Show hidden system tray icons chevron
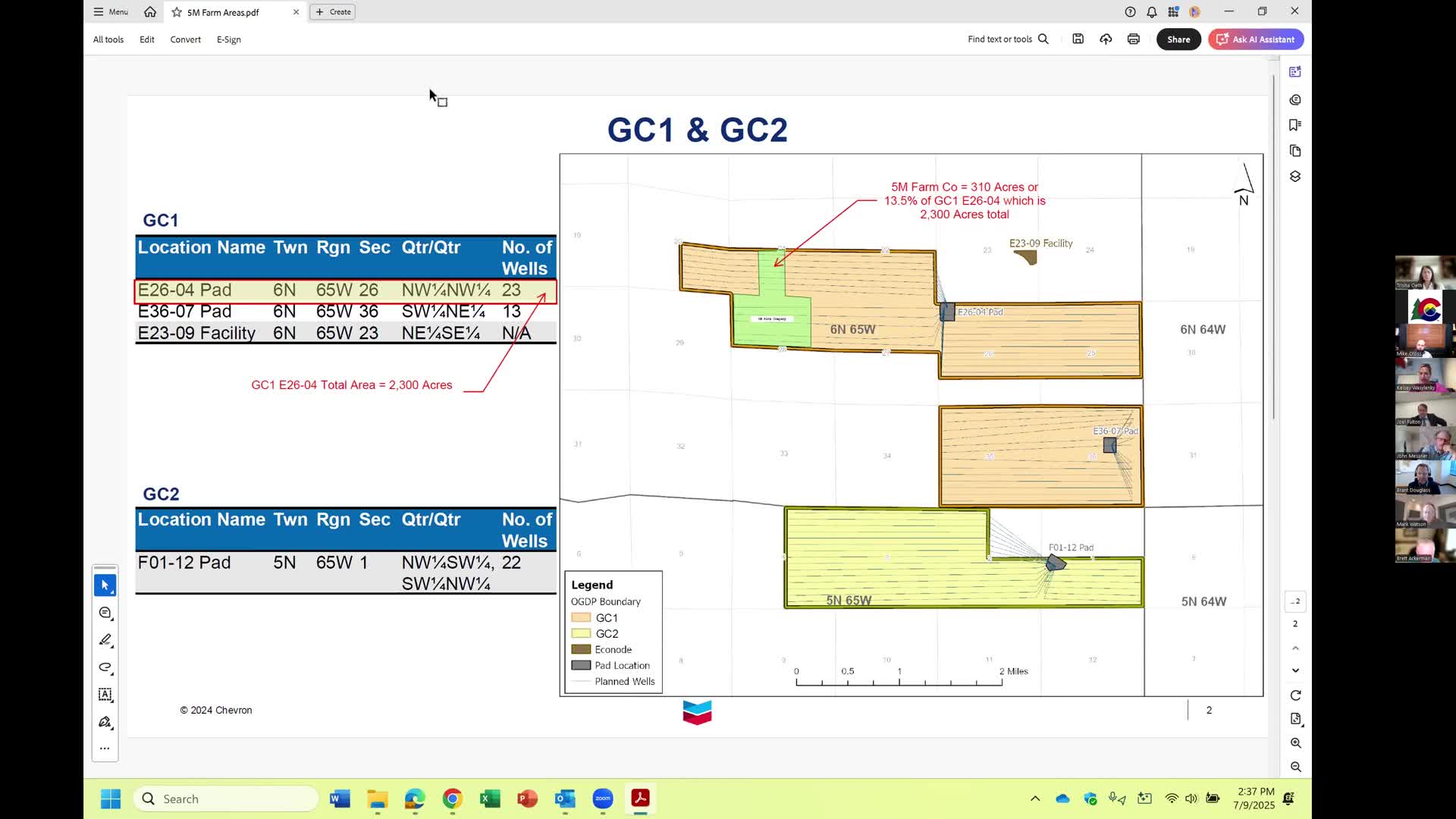Viewport: 1456px width, 819px height. click(x=1034, y=799)
